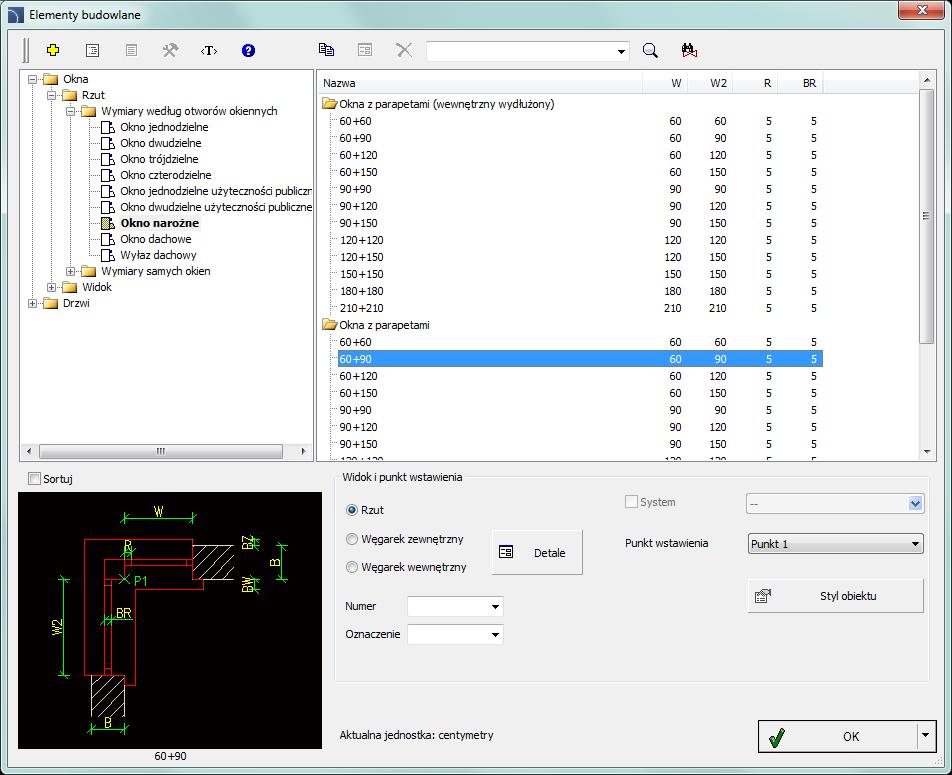Select Okno trójdzielne in the tree
Image resolution: width=952 pixels, height=775 pixels.
coord(159,159)
